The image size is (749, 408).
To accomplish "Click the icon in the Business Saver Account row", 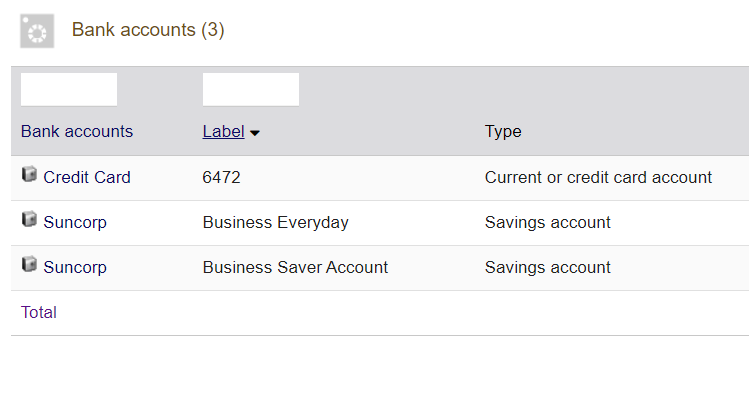I will [x=29, y=266].
